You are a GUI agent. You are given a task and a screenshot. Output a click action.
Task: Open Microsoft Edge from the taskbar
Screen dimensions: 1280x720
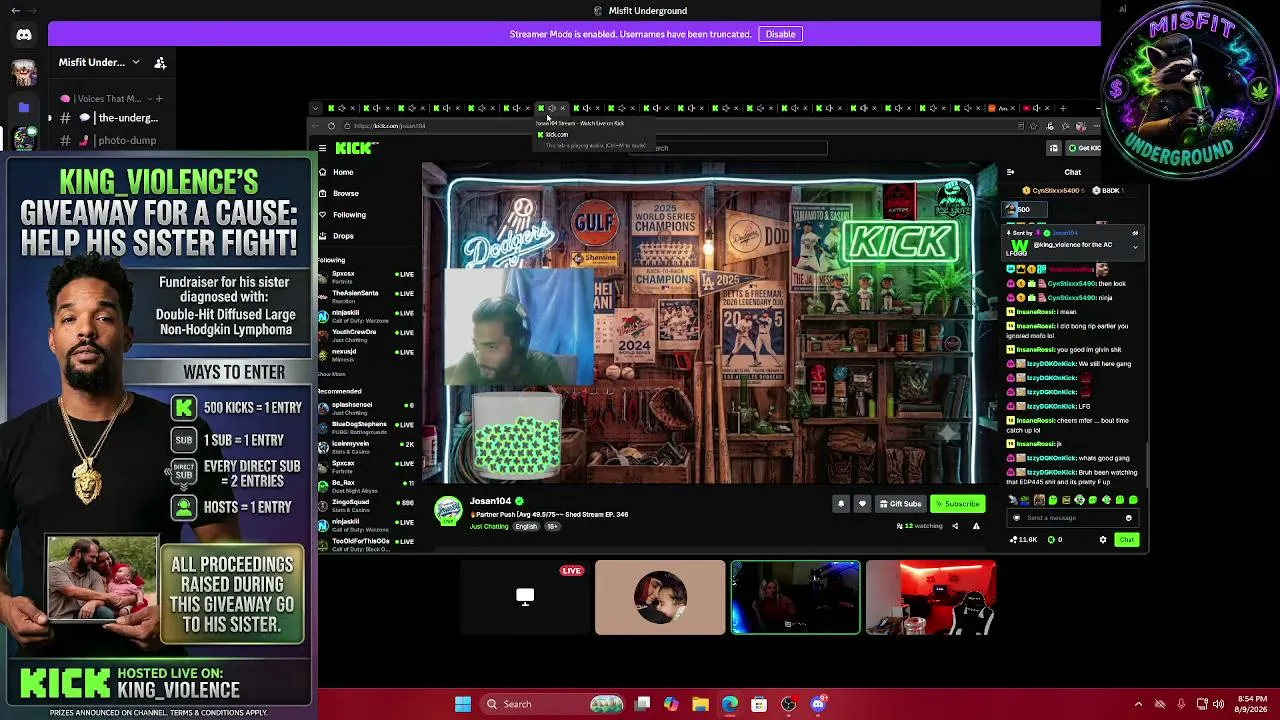point(730,704)
